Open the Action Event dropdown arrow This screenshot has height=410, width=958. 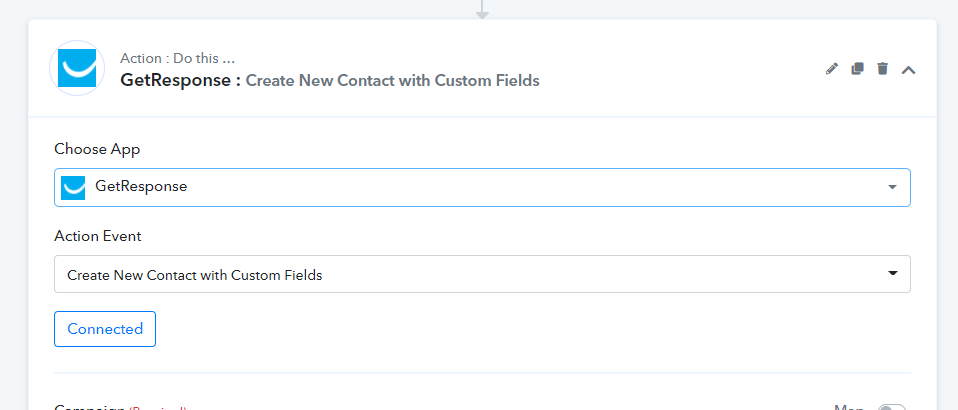[893, 274]
